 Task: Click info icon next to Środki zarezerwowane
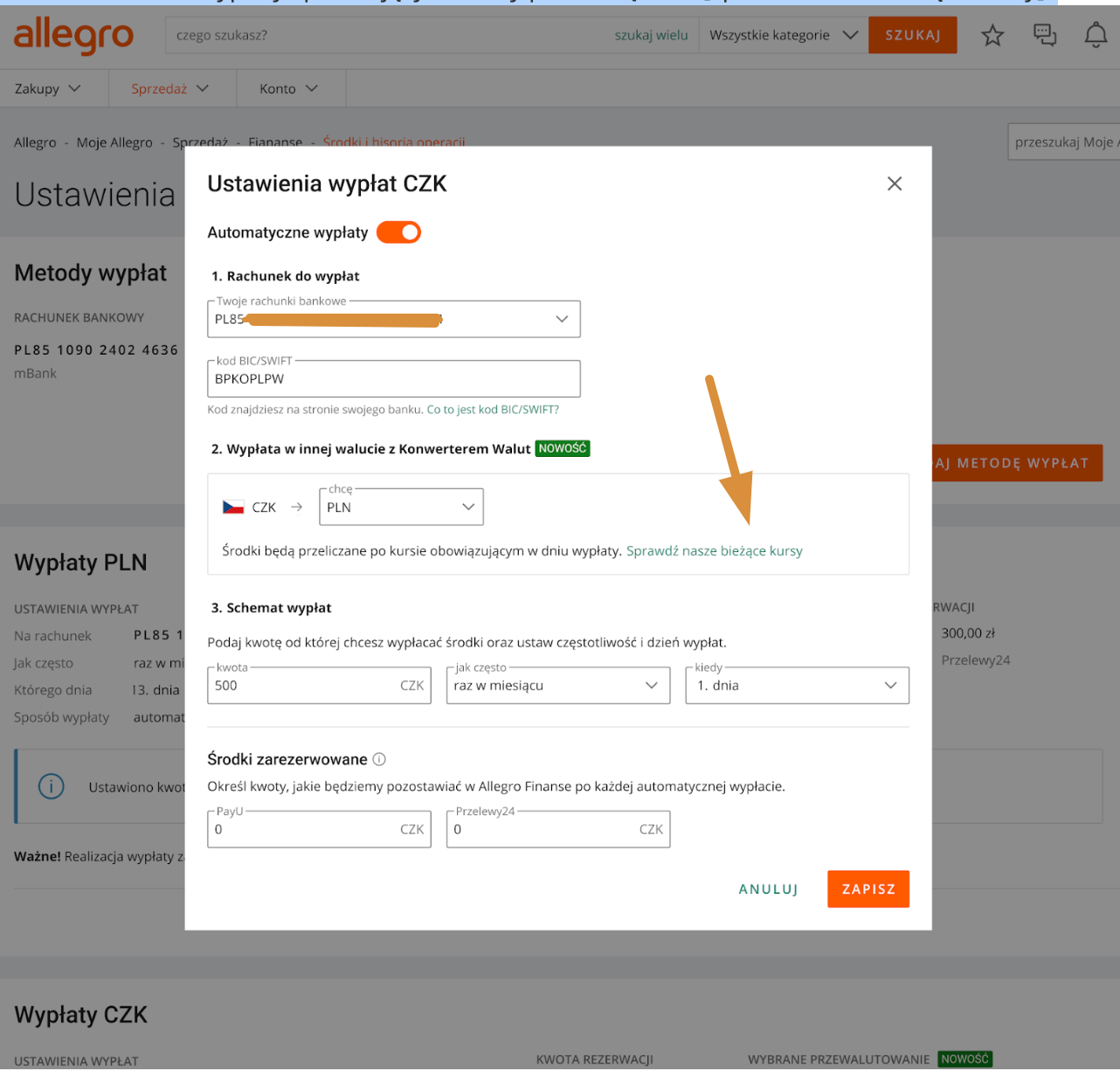coord(379,759)
